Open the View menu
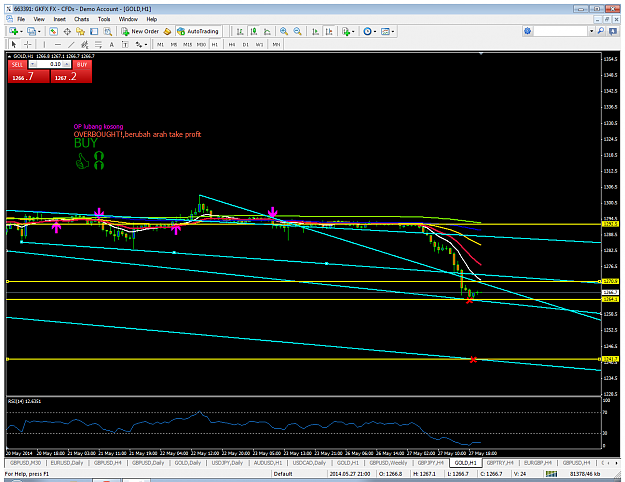This screenshot has height=482, width=625. 39,19
